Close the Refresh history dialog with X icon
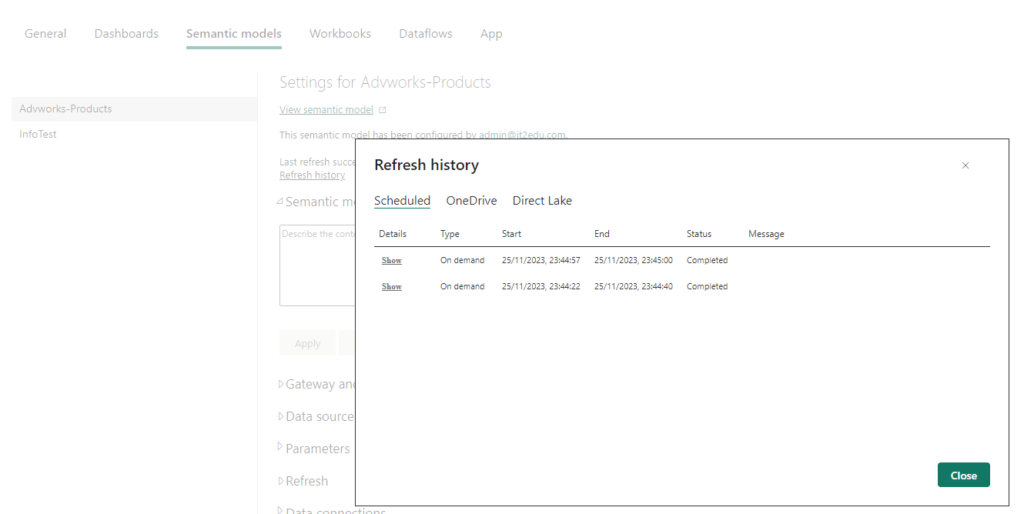The height and width of the screenshot is (514, 1024). click(965, 166)
